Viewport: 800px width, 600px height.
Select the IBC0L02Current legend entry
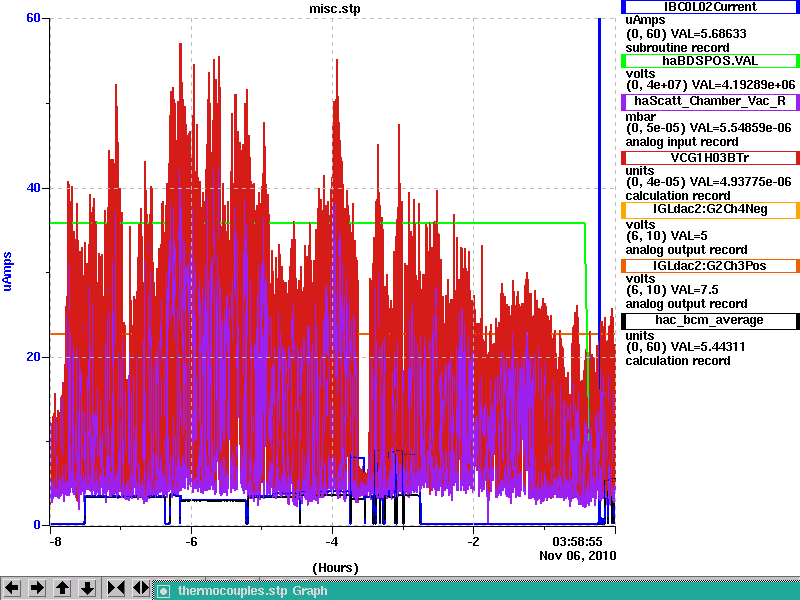[710, 7]
